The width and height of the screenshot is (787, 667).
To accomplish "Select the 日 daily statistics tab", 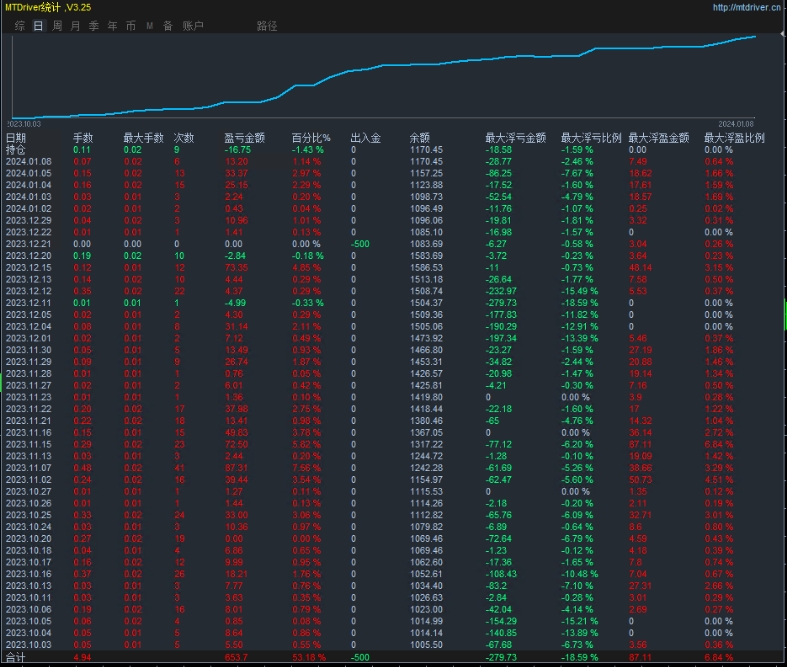I will (x=38, y=26).
